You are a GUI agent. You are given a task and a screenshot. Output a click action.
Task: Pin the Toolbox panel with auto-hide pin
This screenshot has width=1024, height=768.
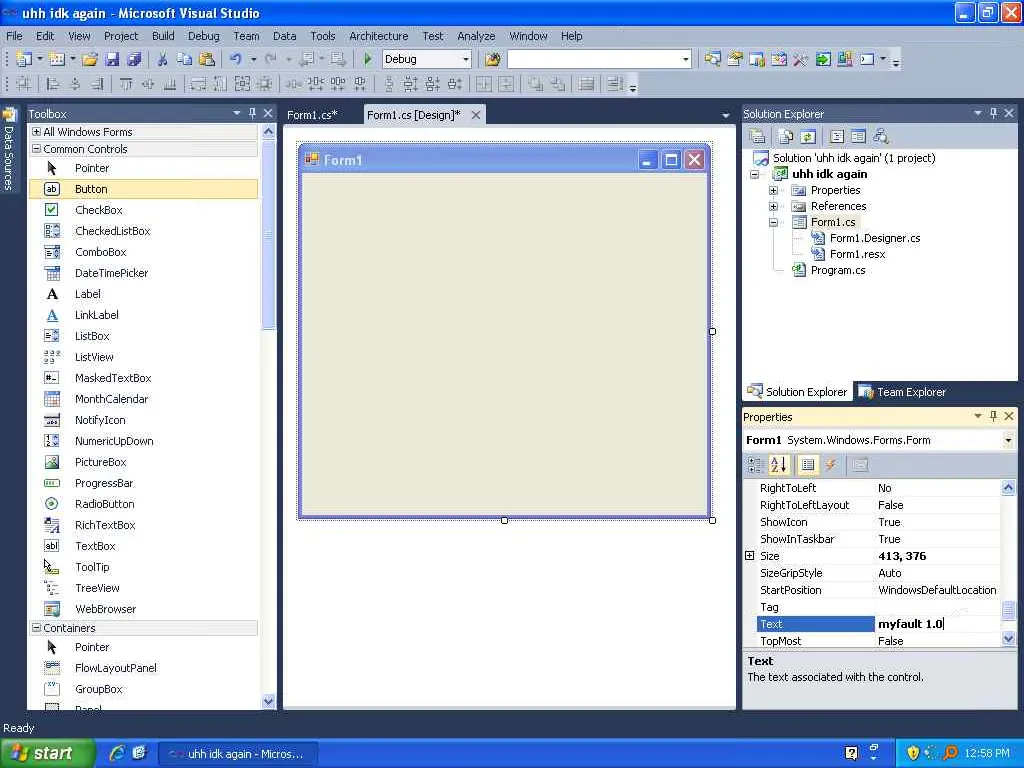[252, 113]
